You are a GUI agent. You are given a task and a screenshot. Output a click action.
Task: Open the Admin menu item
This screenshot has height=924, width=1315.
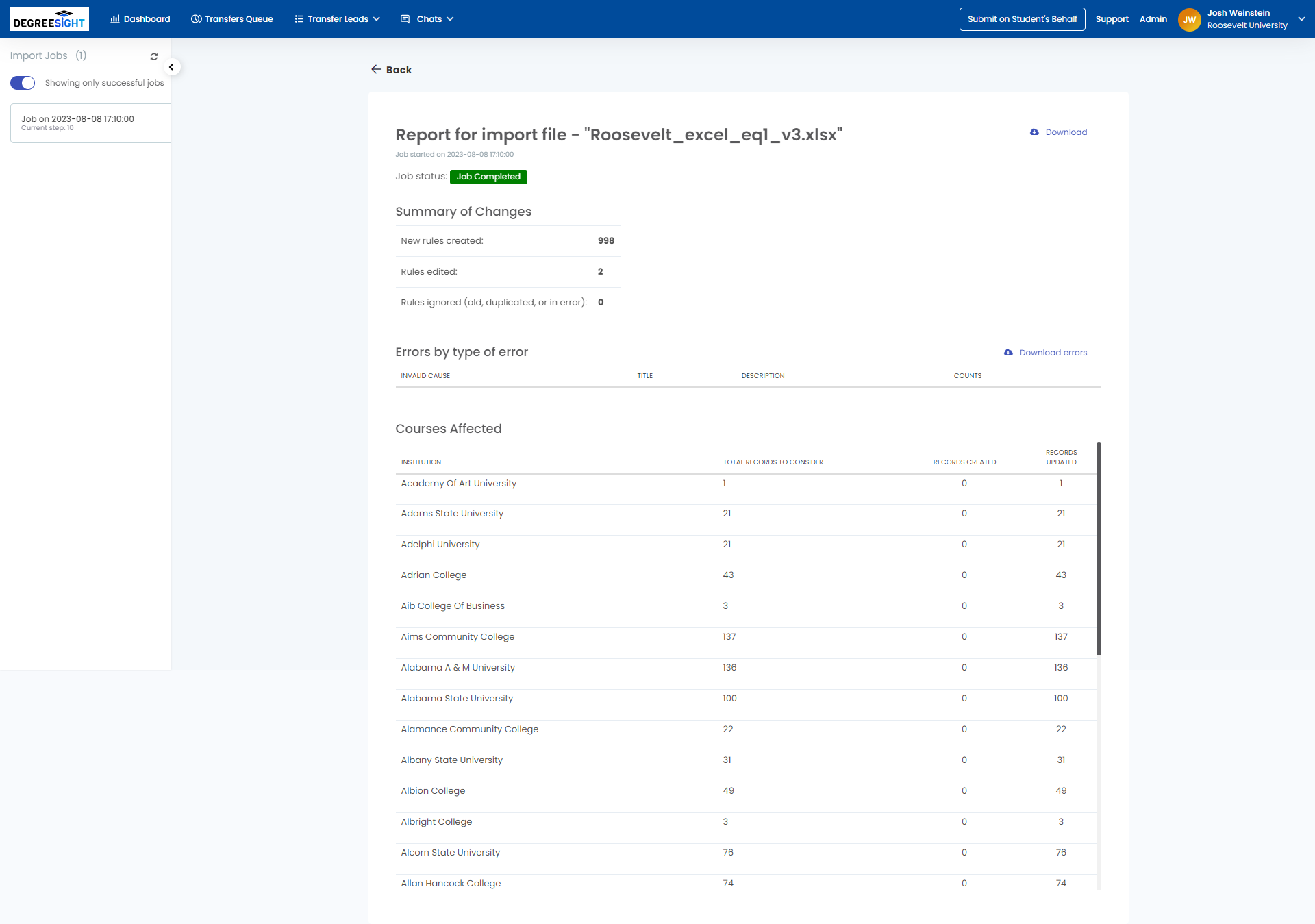coord(1153,19)
